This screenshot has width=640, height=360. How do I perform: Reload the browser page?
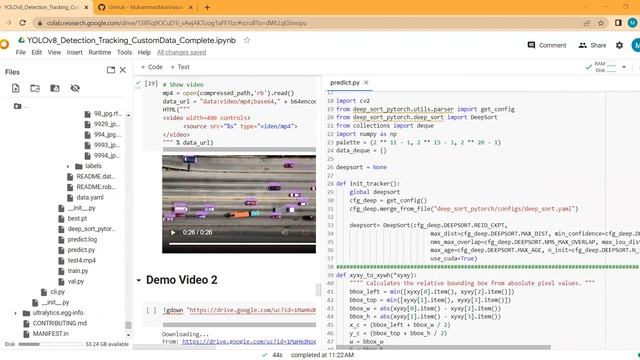(x=22, y=23)
